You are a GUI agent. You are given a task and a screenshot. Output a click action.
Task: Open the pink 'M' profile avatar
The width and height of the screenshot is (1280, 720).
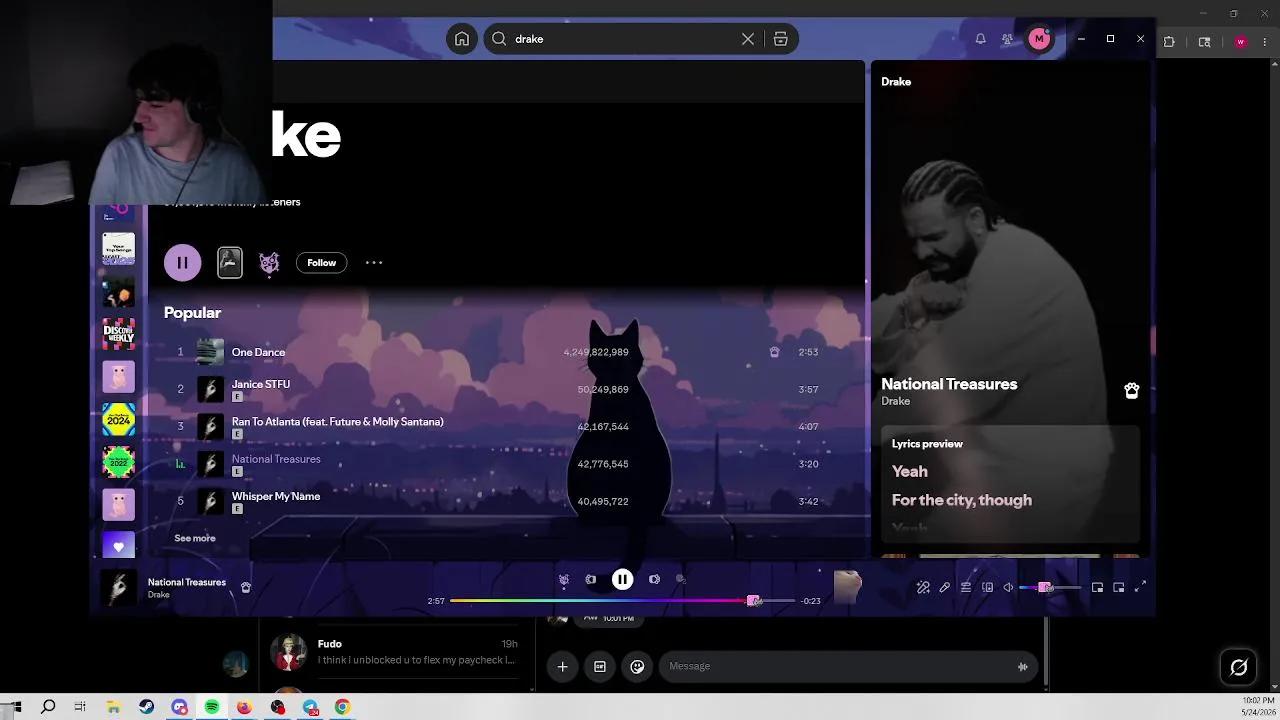click(1039, 39)
